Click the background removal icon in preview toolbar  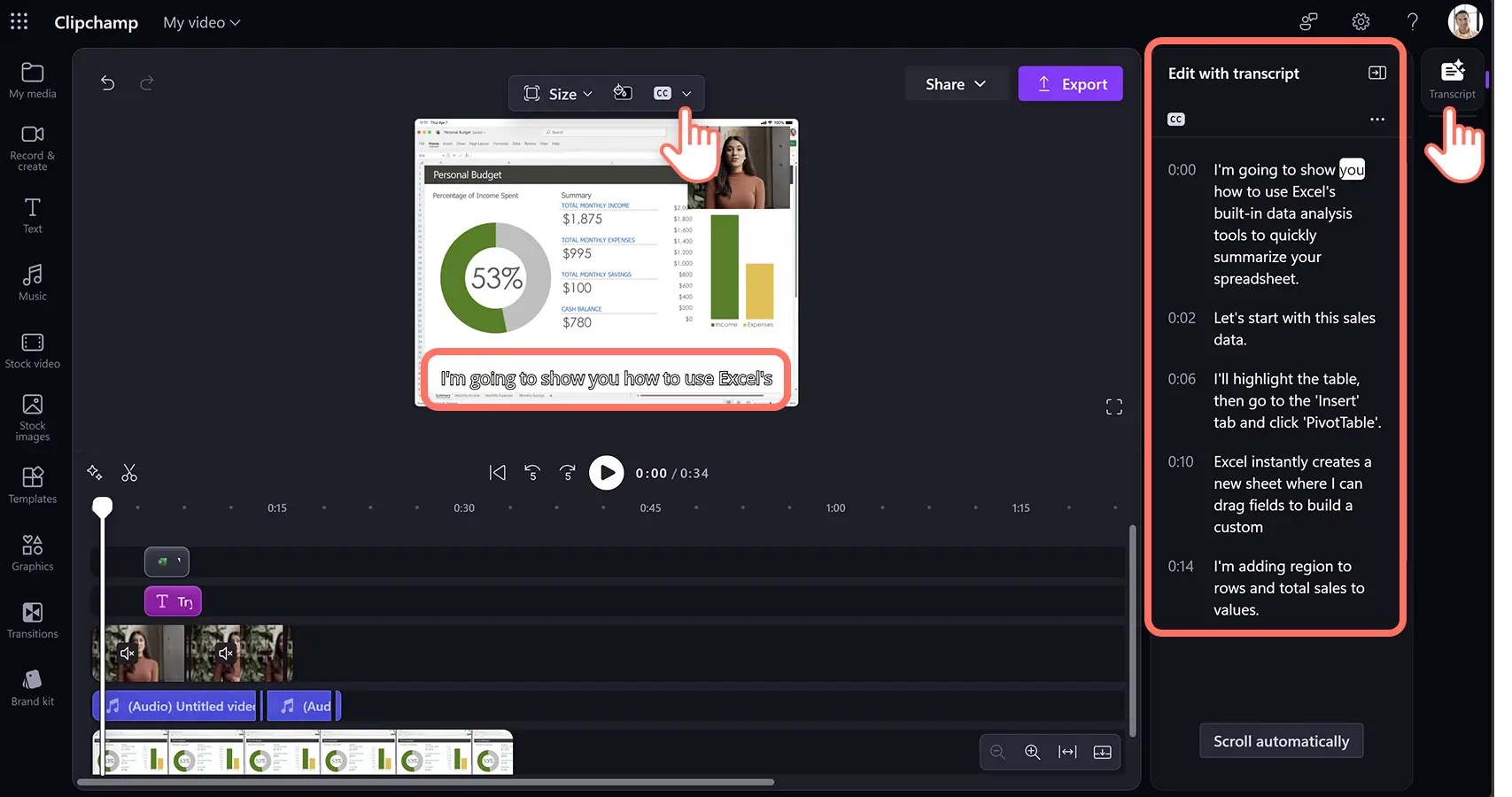click(x=623, y=92)
